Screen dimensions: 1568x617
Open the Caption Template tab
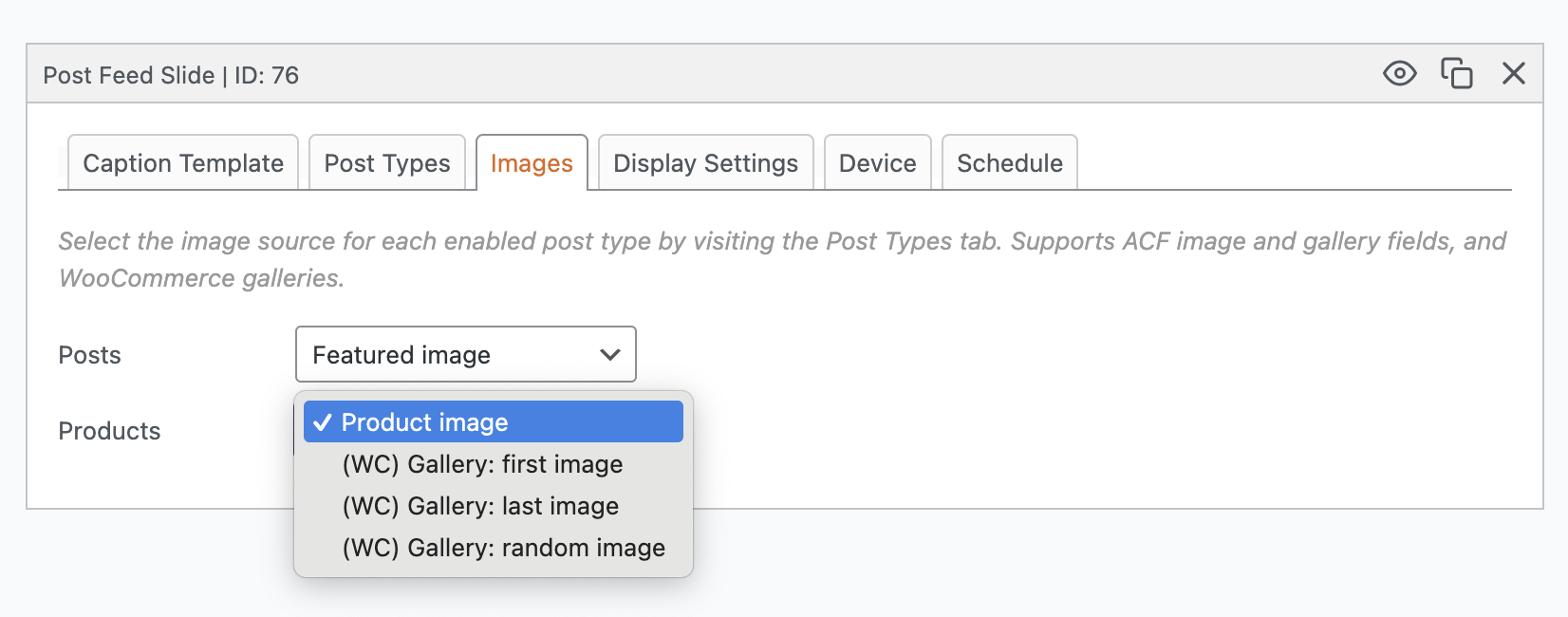183,163
